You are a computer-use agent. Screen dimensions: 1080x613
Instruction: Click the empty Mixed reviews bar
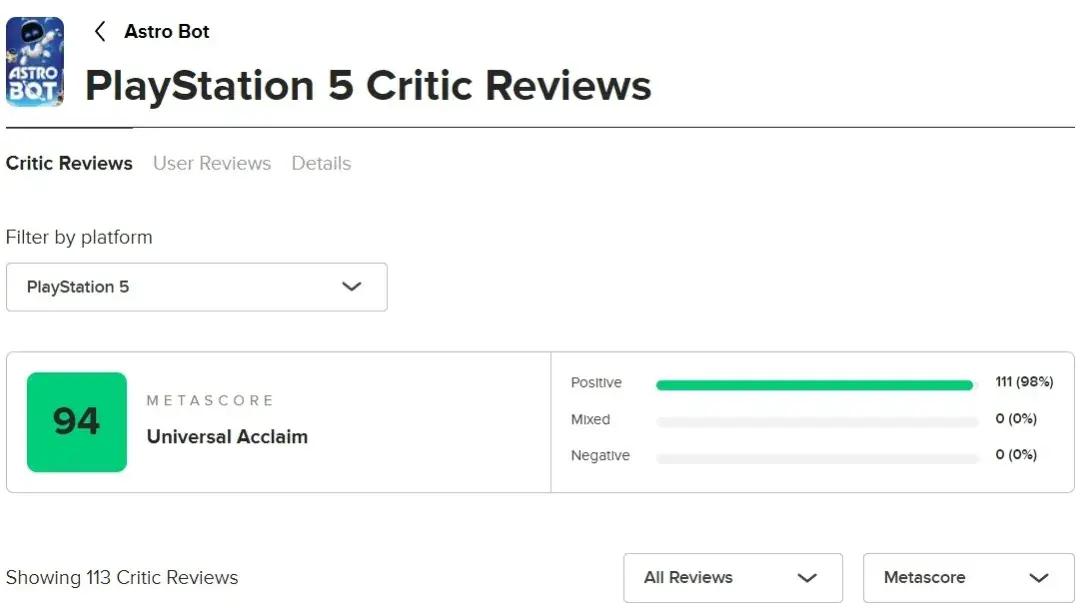[817, 422]
